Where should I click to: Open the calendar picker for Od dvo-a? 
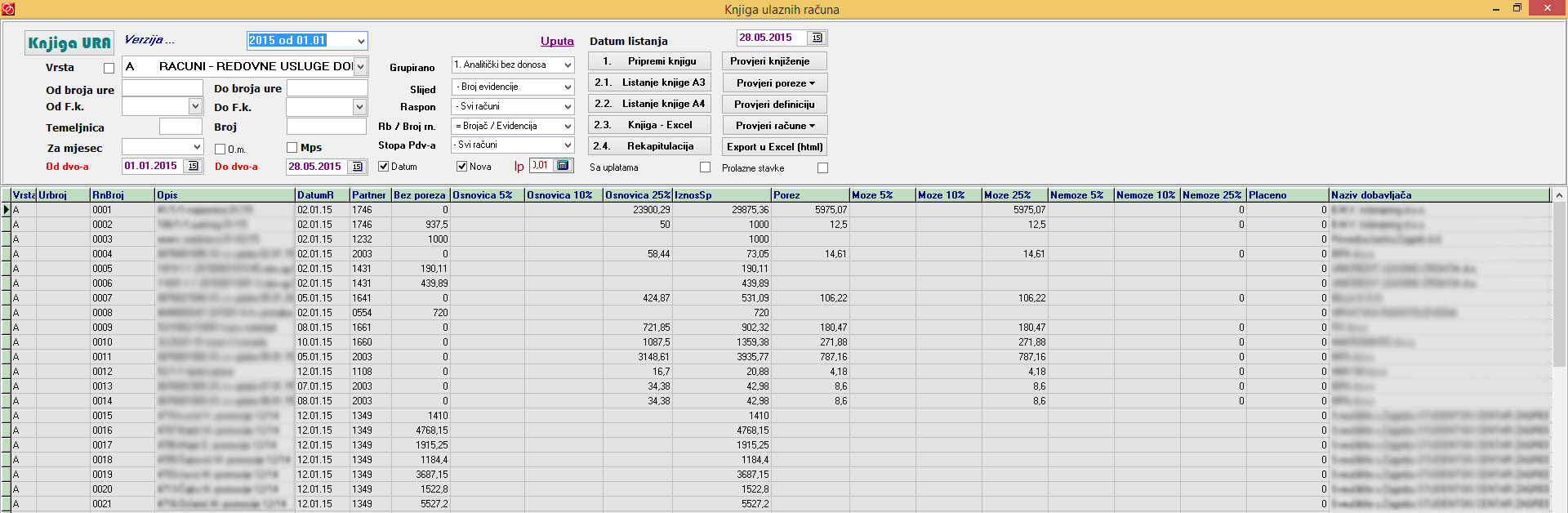(193, 166)
